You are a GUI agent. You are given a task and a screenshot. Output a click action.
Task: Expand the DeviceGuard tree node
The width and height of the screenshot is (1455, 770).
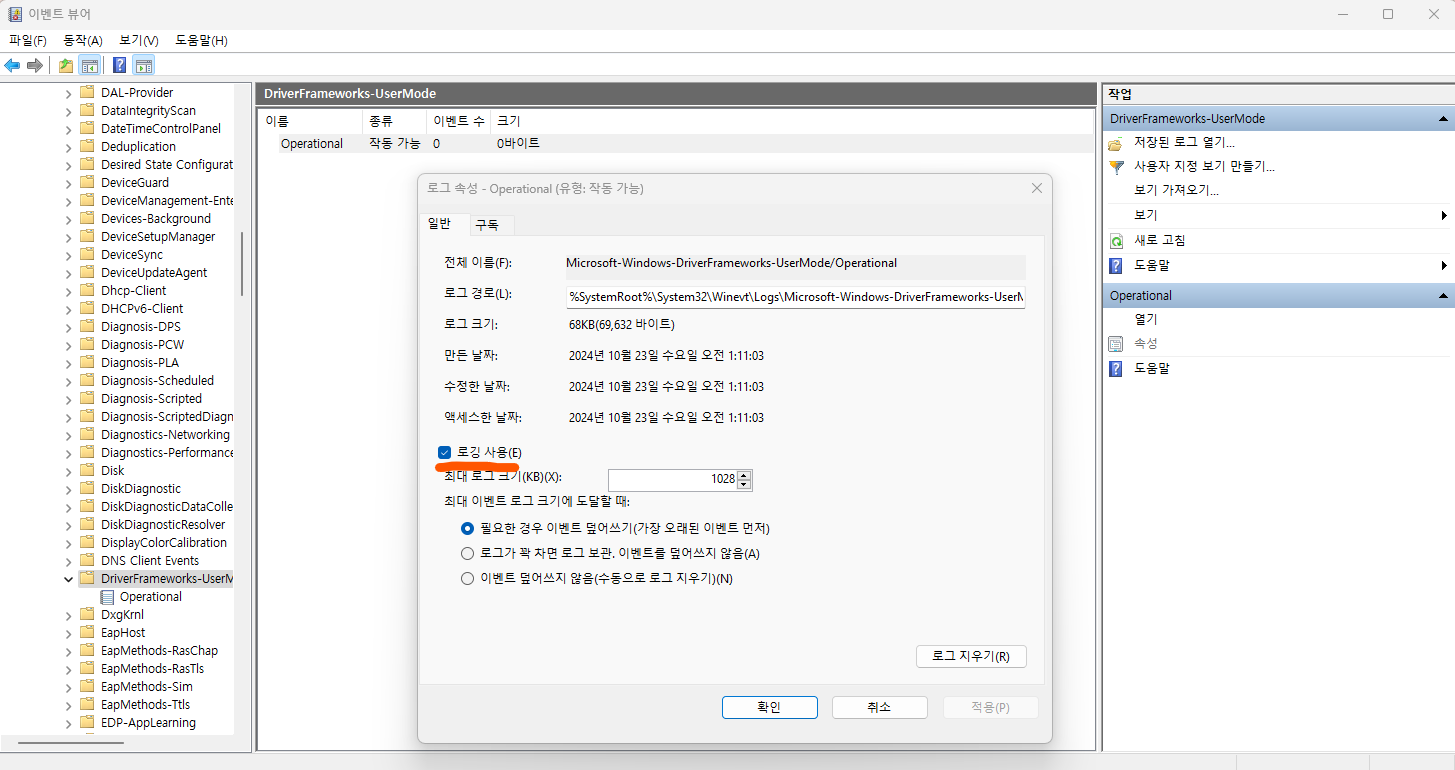pos(68,183)
